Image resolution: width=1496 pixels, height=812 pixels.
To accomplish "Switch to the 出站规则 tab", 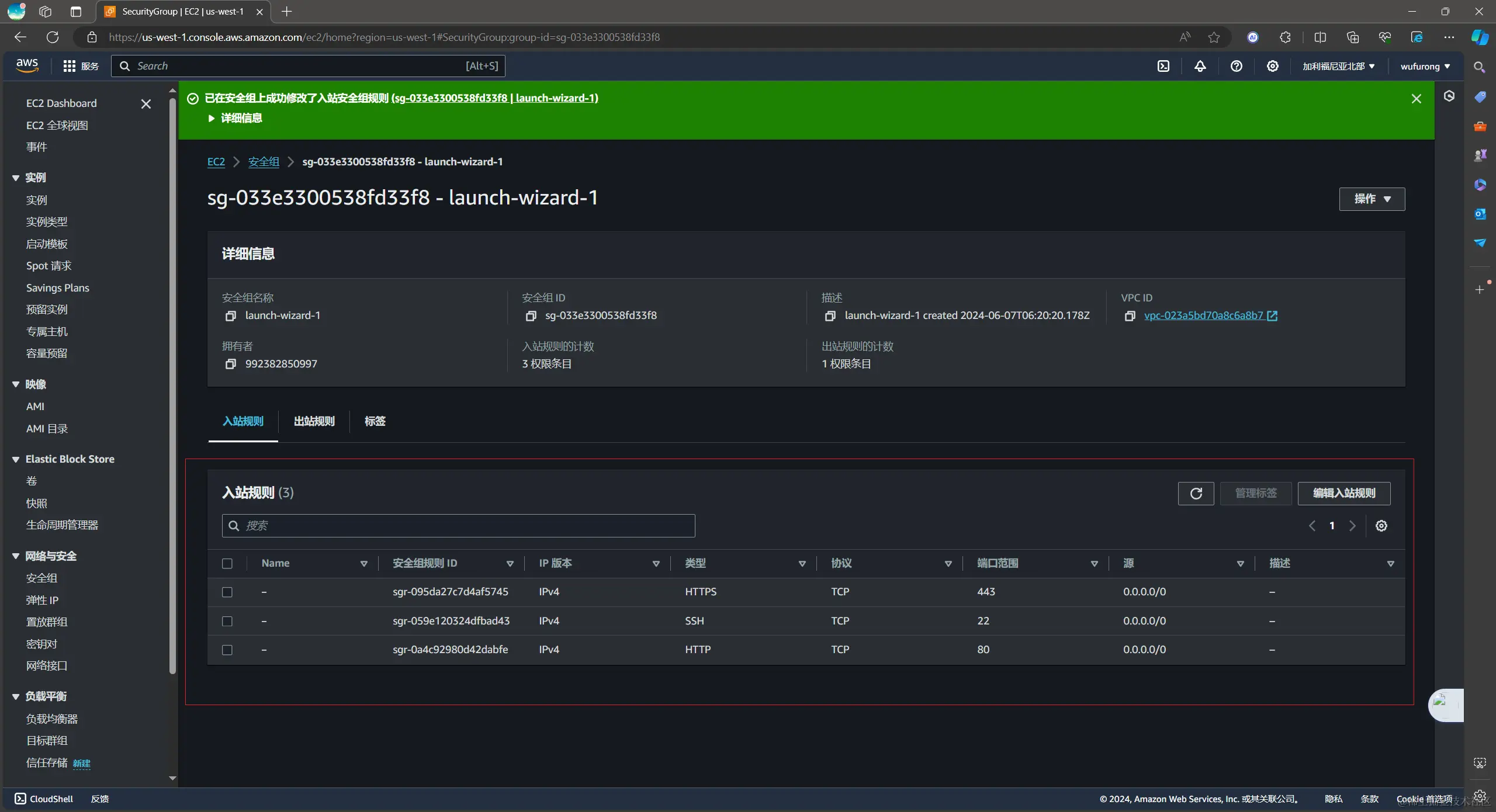I will [314, 421].
